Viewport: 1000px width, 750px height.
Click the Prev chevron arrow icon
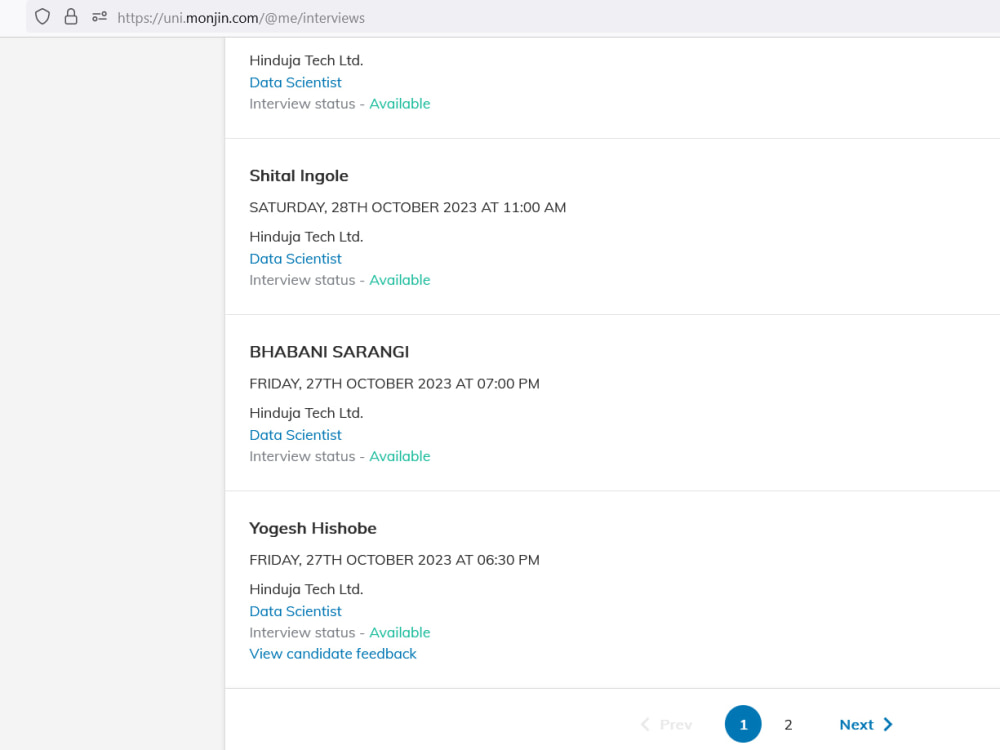click(645, 724)
